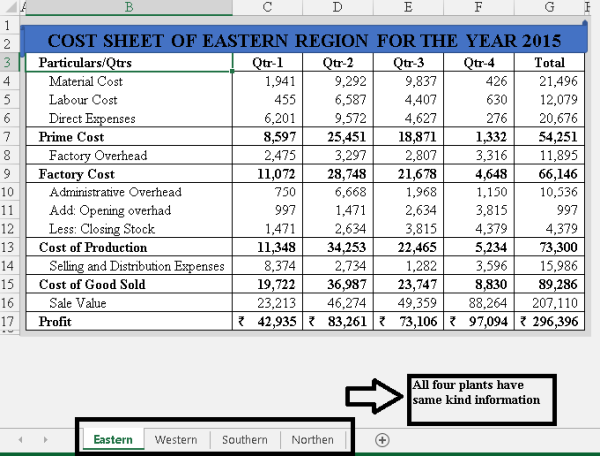The width and height of the screenshot is (600, 456).
Task: Select the Eastern sheet tab
Action: pyautogui.click(x=112, y=439)
